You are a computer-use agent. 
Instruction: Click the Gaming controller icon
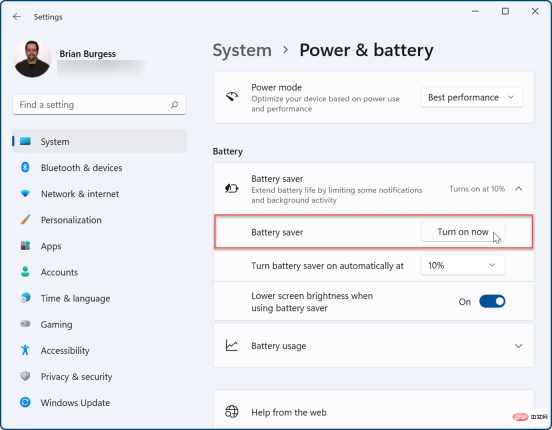(x=25, y=324)
